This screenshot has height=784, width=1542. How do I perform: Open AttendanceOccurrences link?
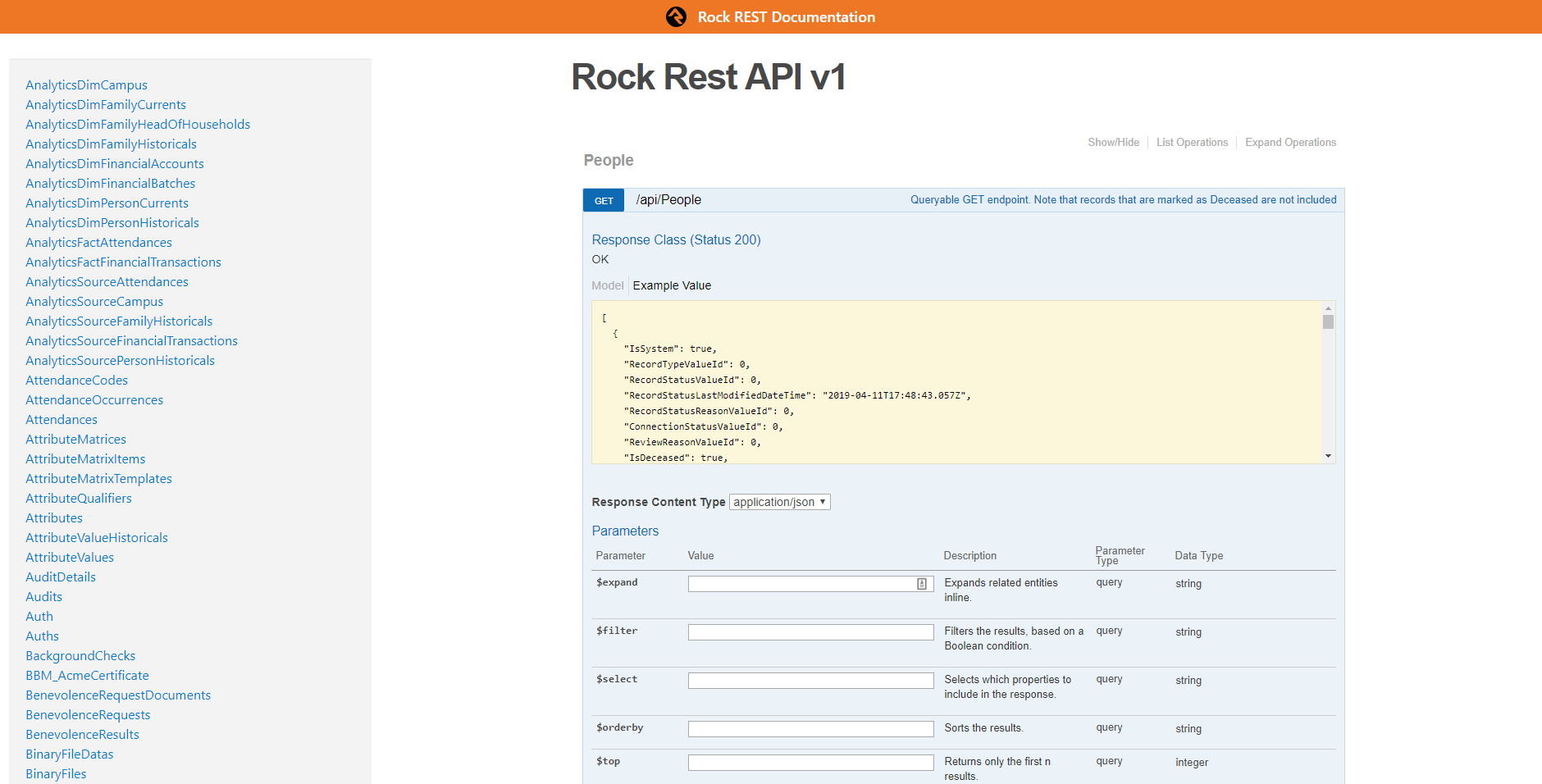click(x=94, y=399)
